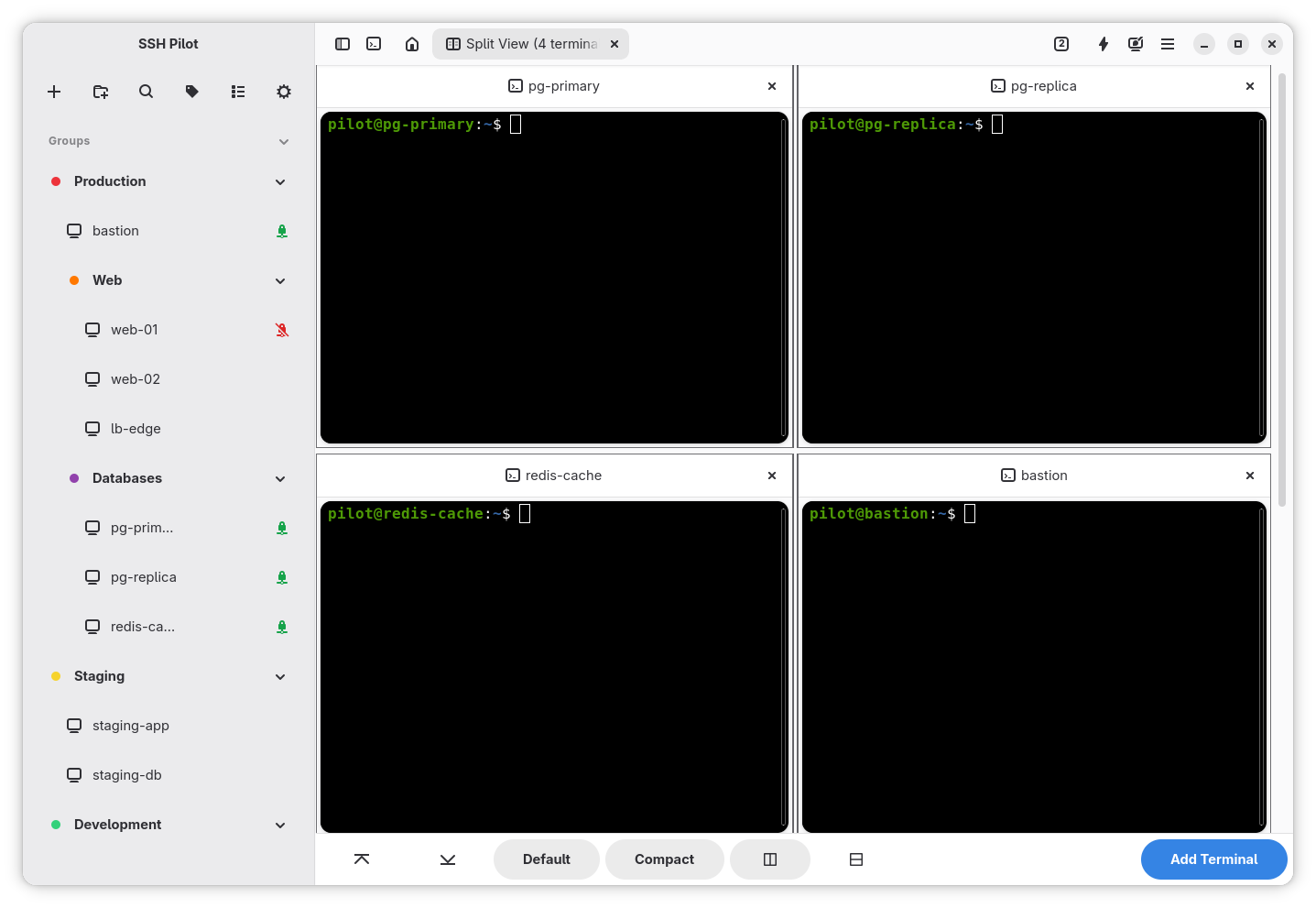Open the tab overview showing 2
Image resolution: width=1316 pixels, height=908 pixels.
1061,44
